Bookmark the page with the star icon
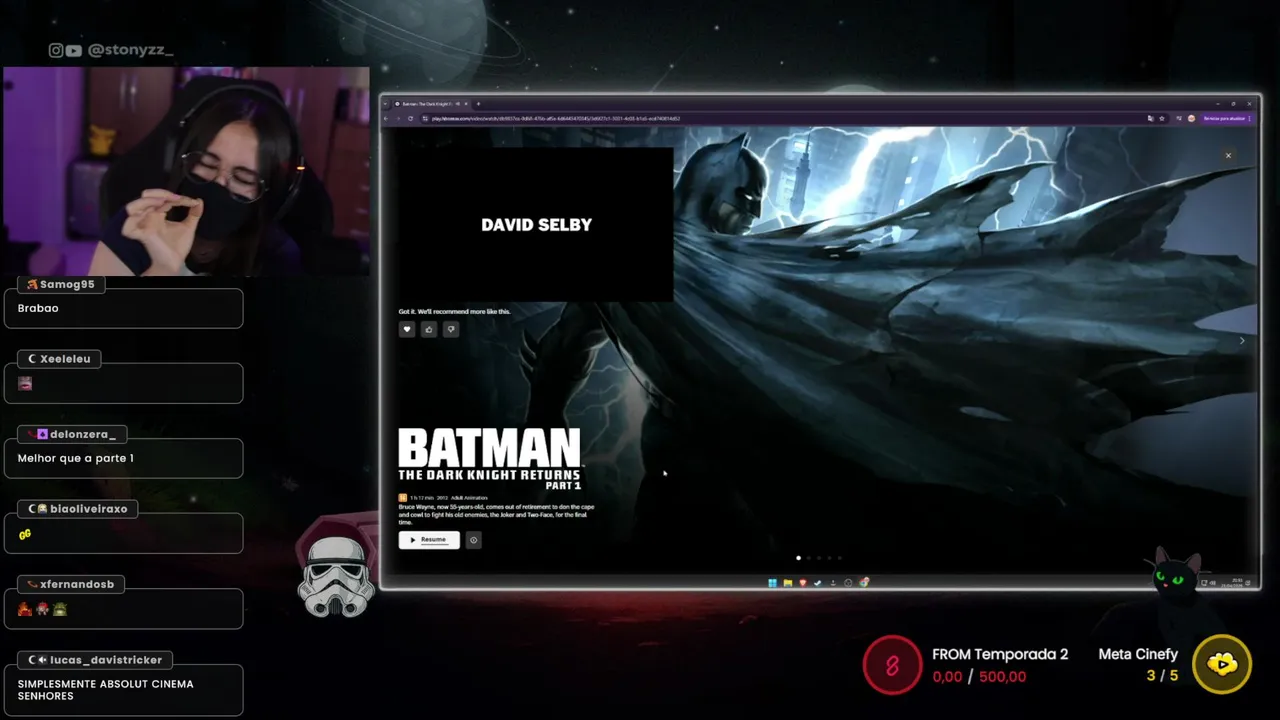1280x720 pixels. [x=1161, y=118]
